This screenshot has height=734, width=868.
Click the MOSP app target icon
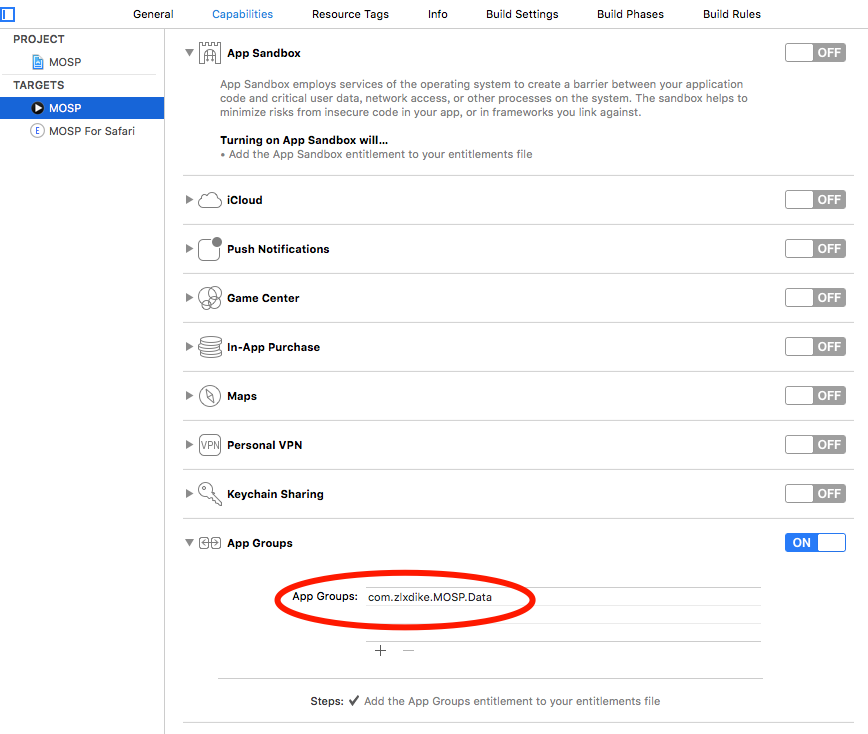38,108
